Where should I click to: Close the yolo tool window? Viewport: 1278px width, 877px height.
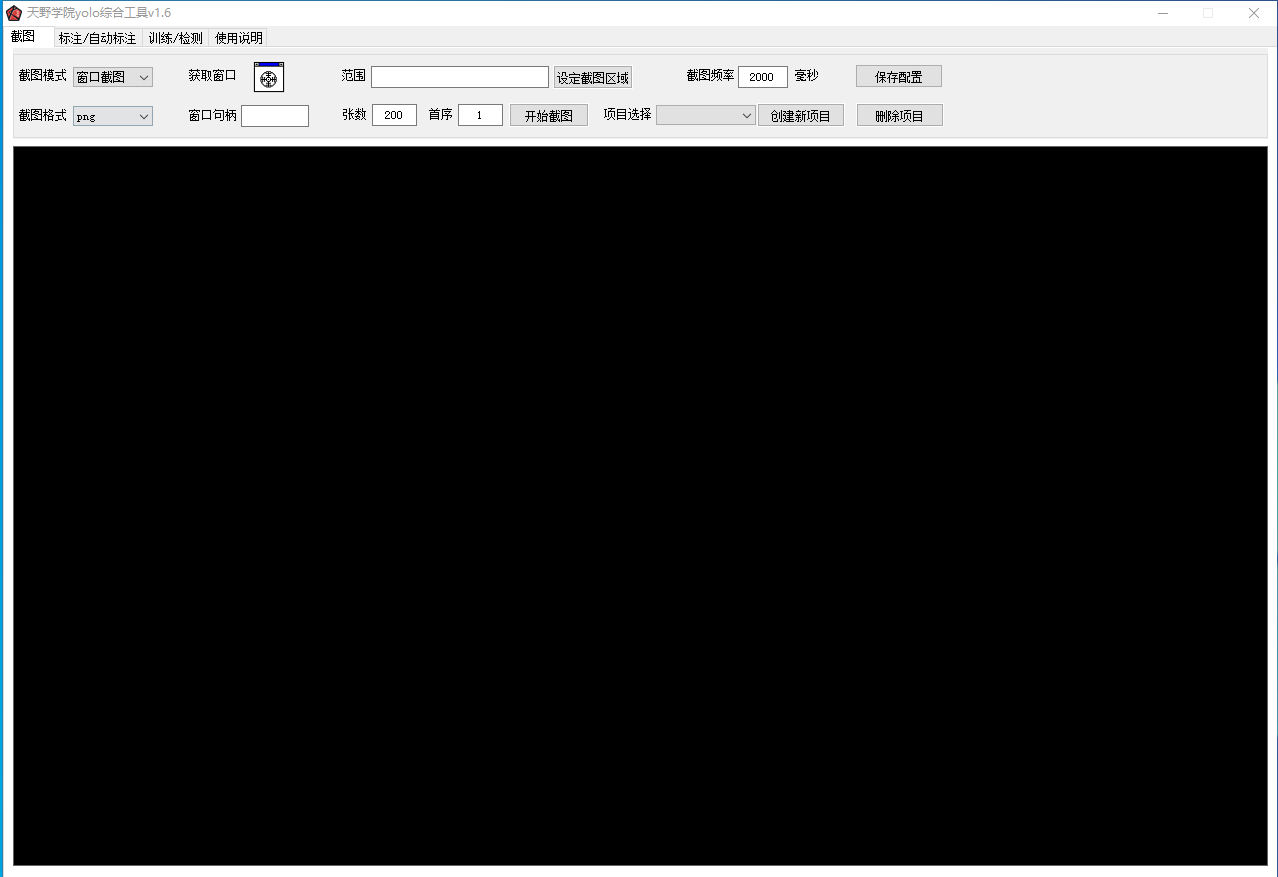tap(1254, 13)
